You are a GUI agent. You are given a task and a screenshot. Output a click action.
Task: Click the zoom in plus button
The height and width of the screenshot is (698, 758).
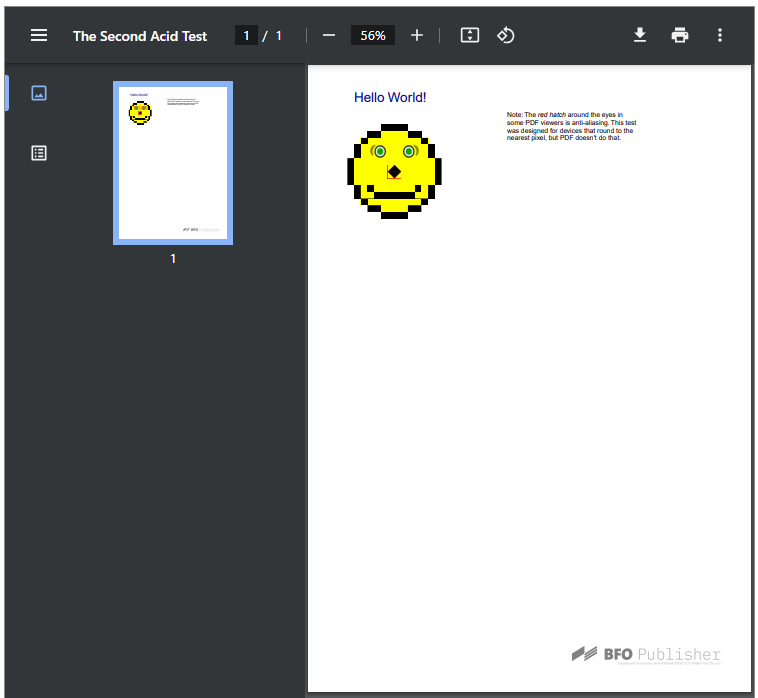(417, 35)
